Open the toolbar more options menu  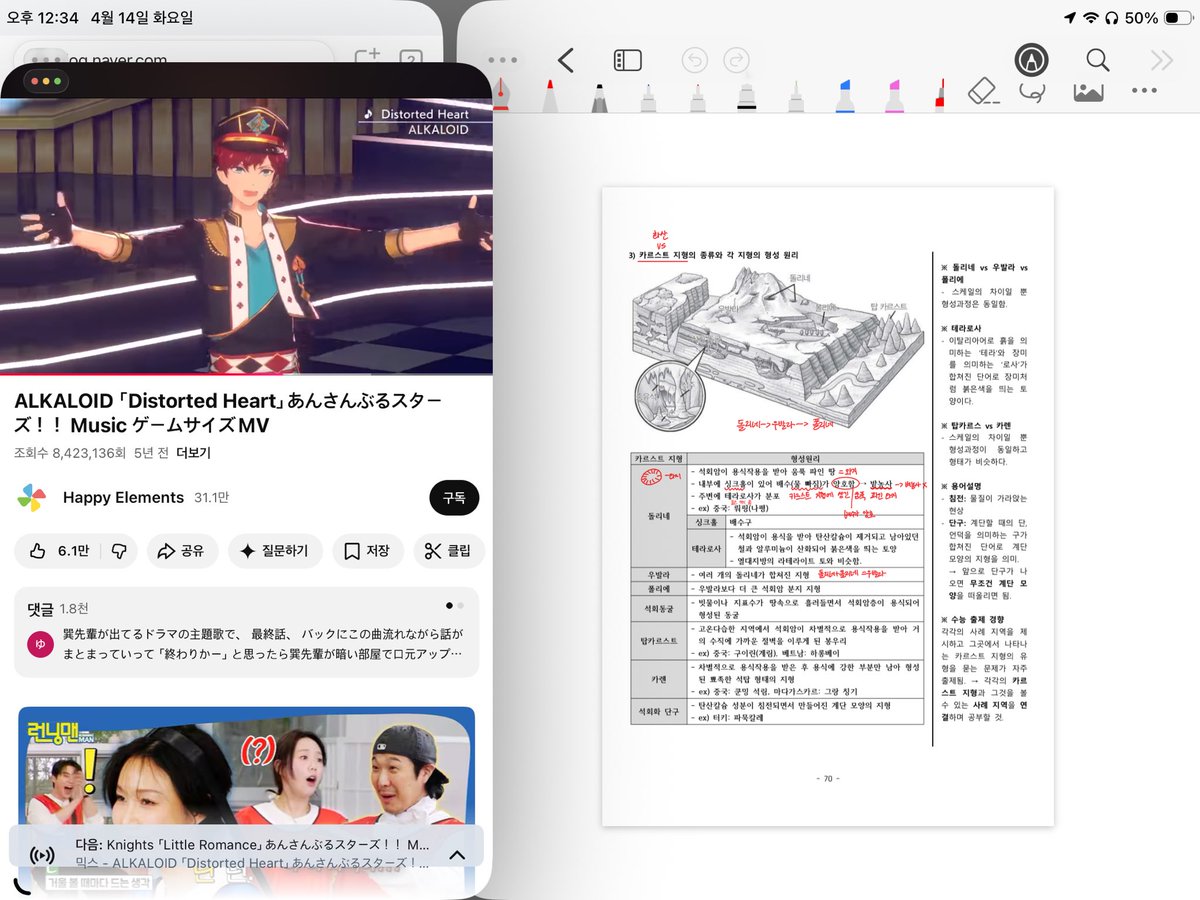pyautogui.click(x=1144, y=91)
